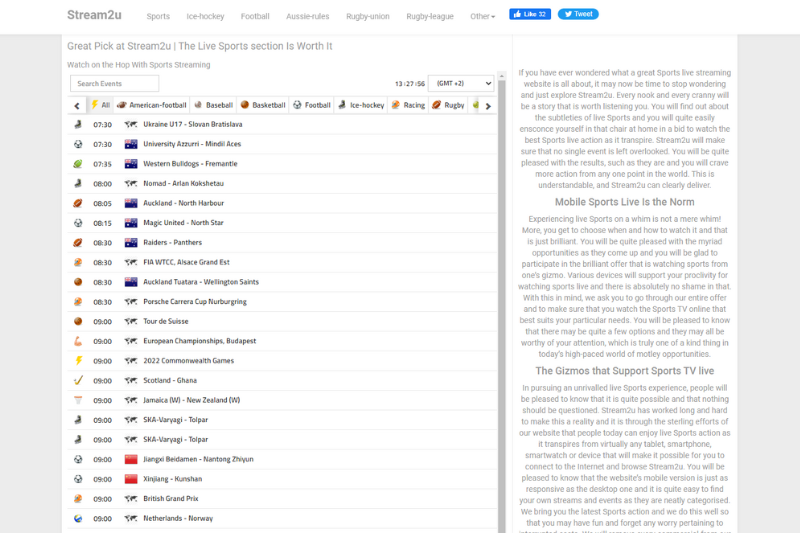
Task: Click the Australian flag next to Magic United - North Star
Action: click(131, 223)
